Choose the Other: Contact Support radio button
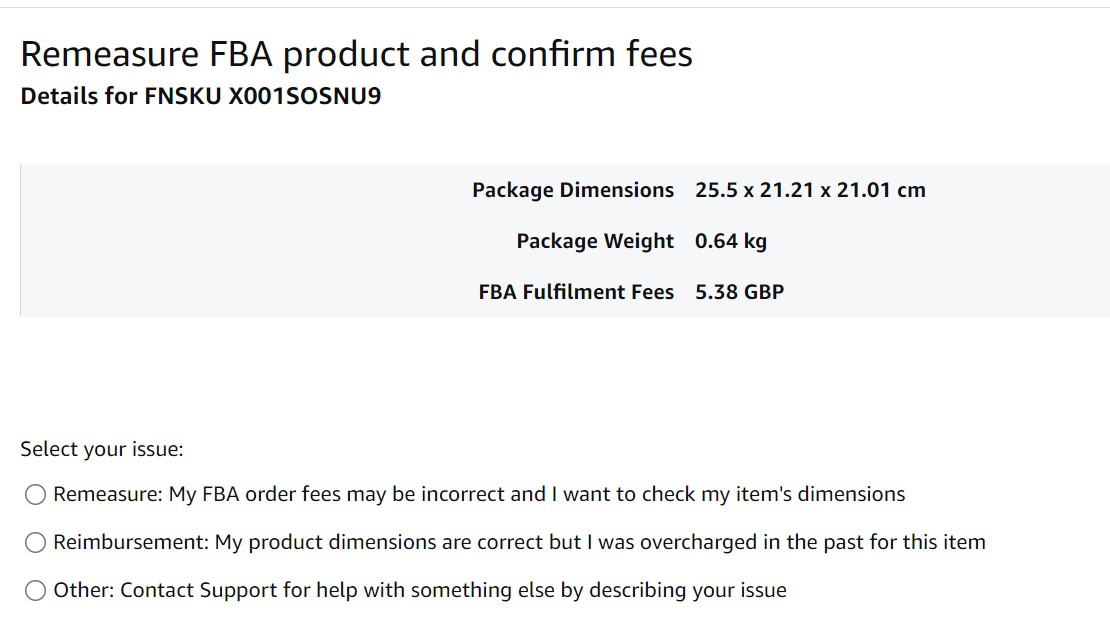This screenshot has height=630, width=1110. tap(36, 590)
